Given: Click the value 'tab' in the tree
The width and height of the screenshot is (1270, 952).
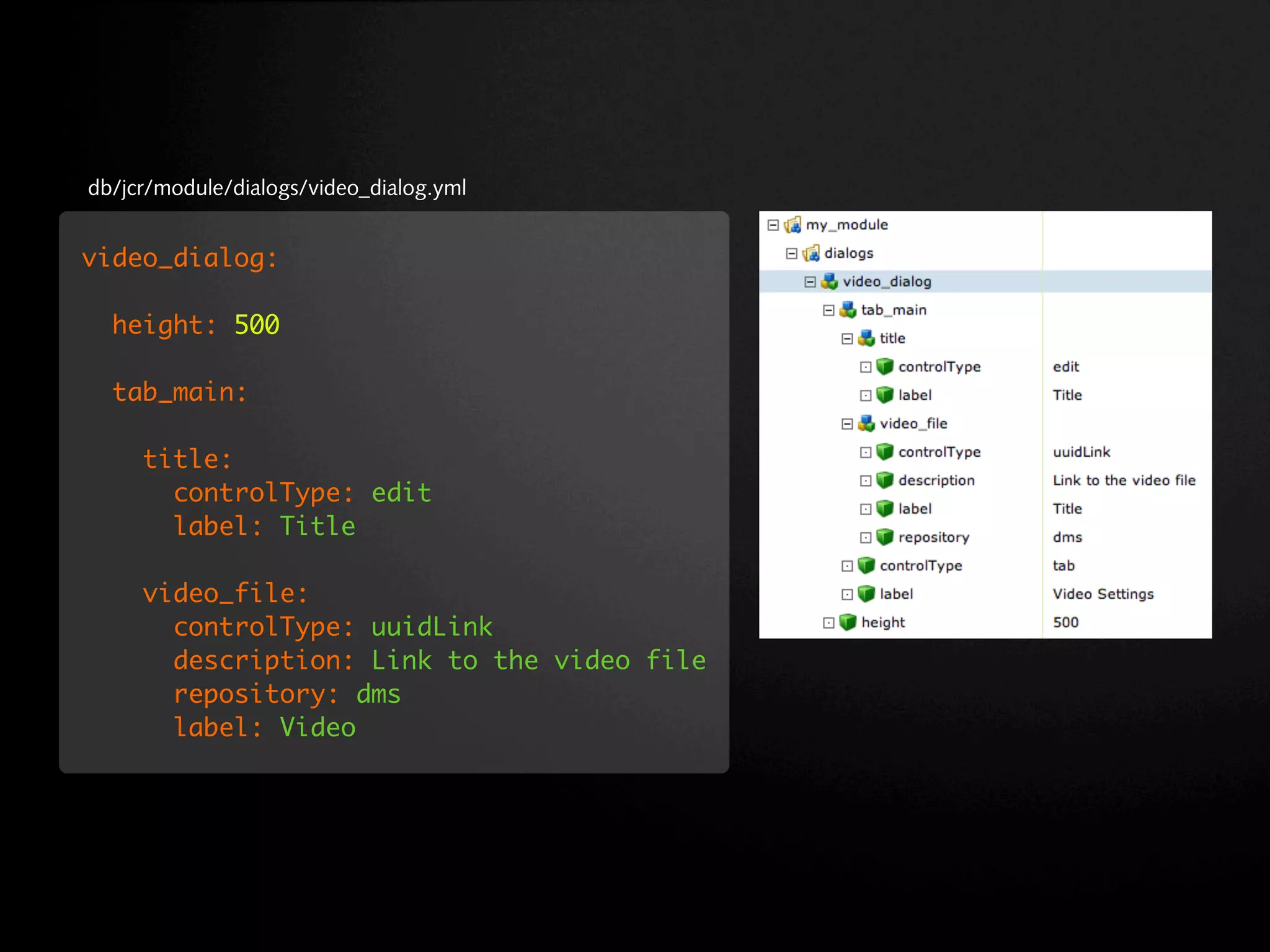Looking at the screenshot, I should tap(1064, 566).
